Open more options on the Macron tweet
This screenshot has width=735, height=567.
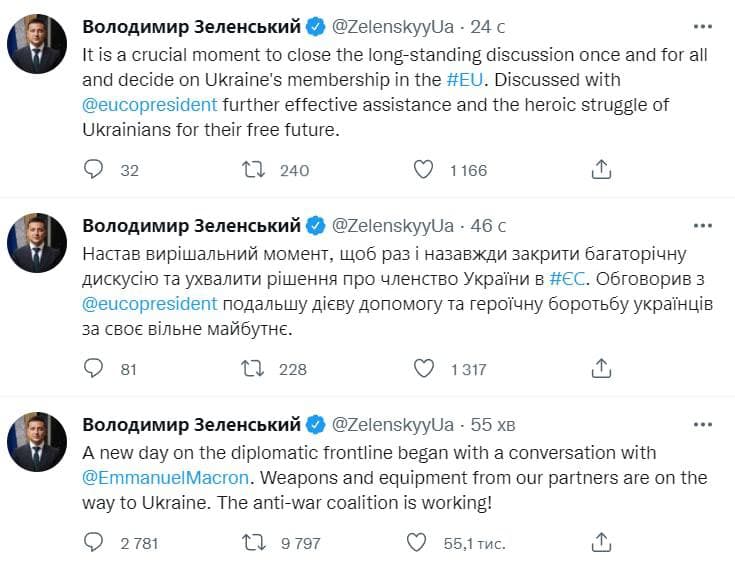click(x=704, y=424)
